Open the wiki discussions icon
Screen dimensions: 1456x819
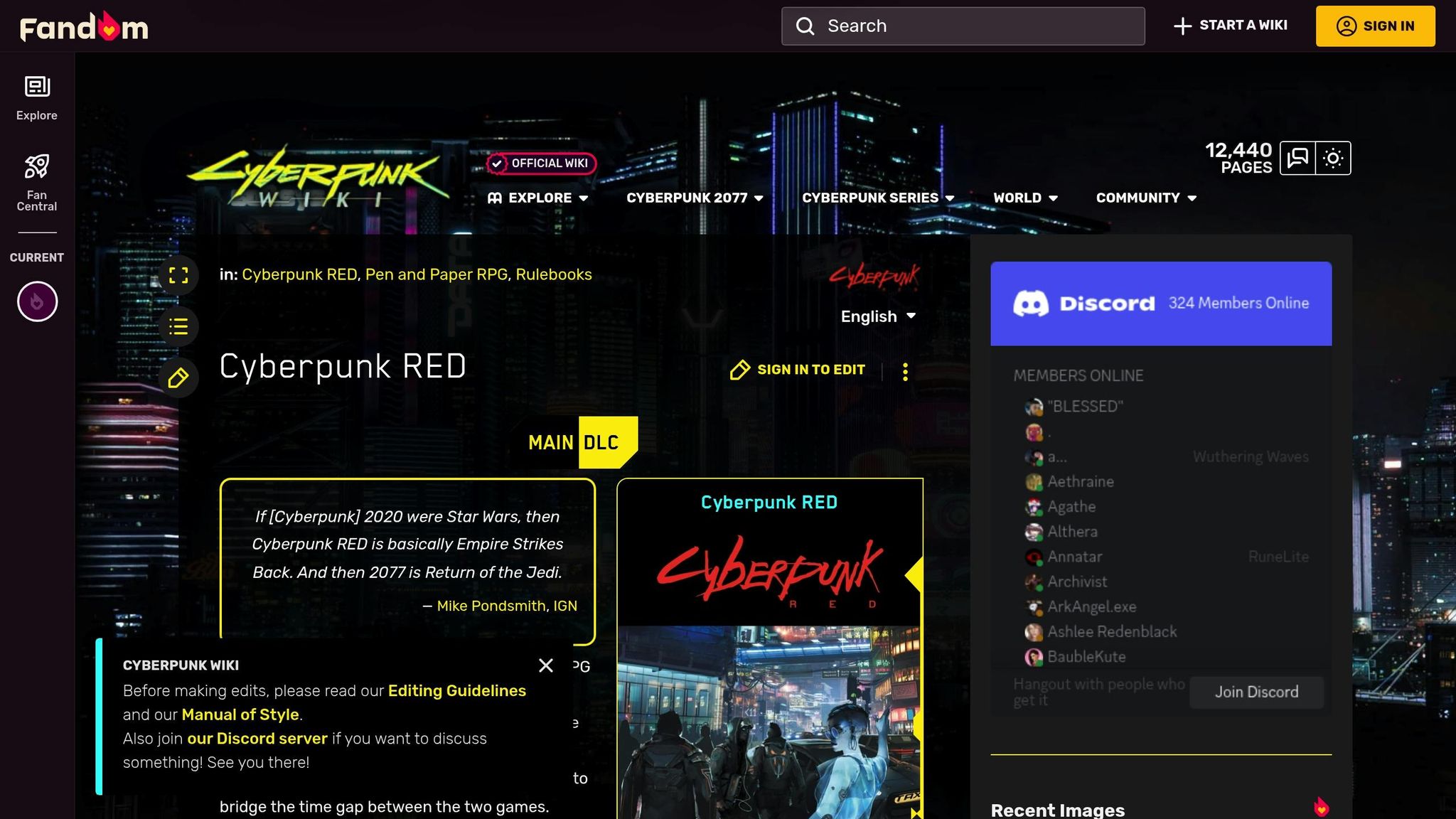click(1297, 158)
